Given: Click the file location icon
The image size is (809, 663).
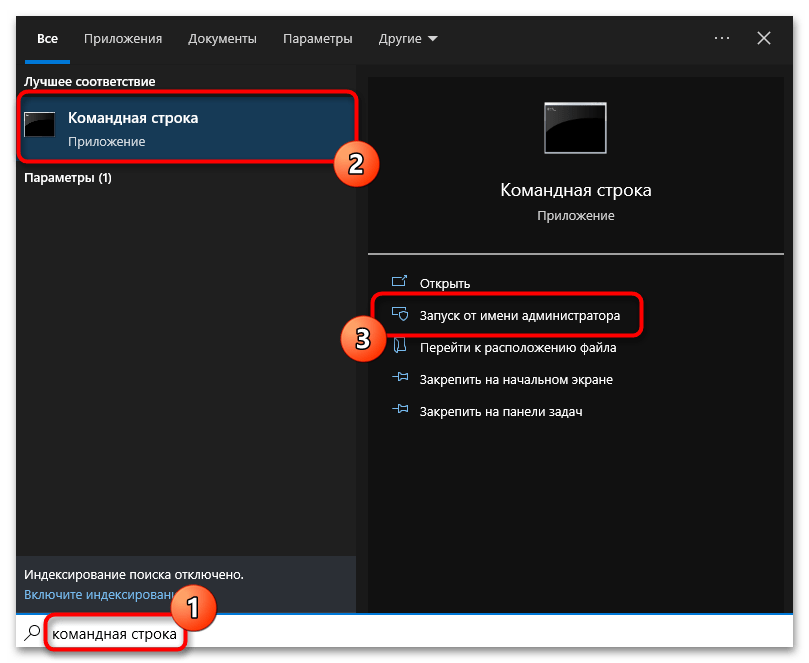Looking at the screenshot, I should coord(400,347).
